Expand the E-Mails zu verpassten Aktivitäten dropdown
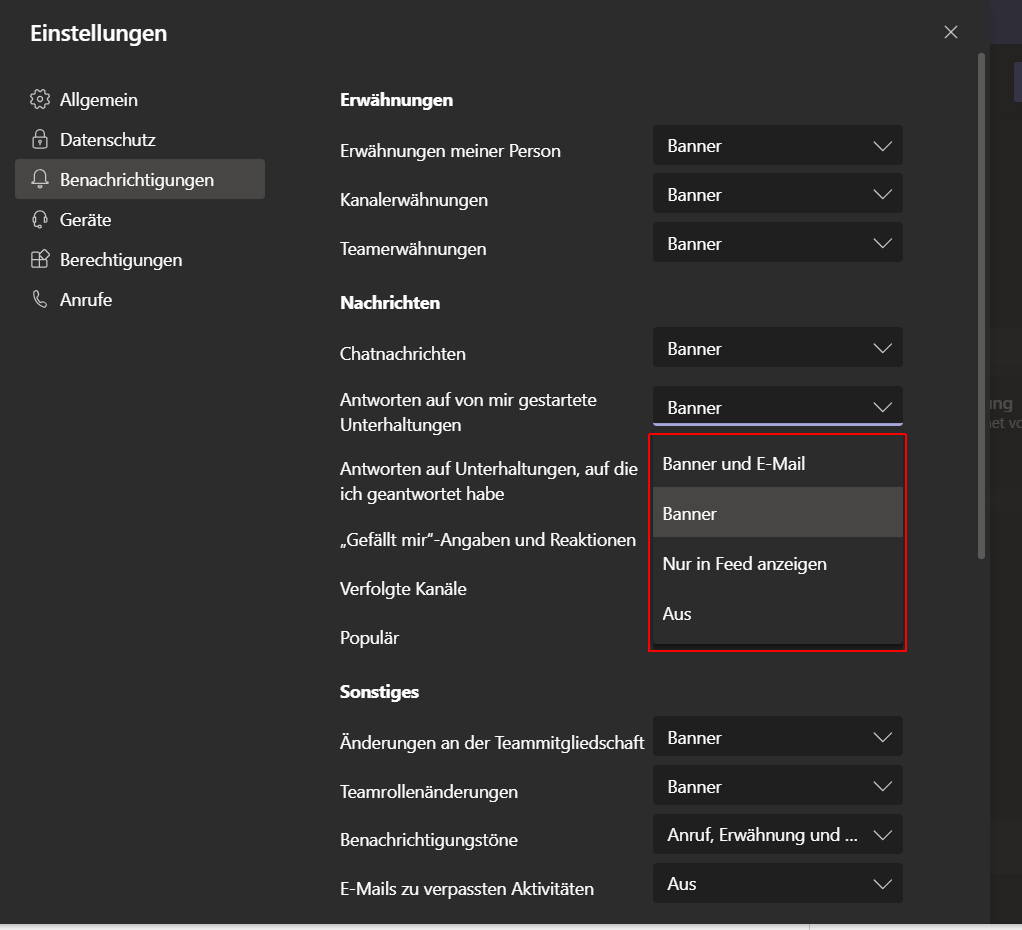Image resolution: width=1022 pixels, height=930 pixels. 778,883
